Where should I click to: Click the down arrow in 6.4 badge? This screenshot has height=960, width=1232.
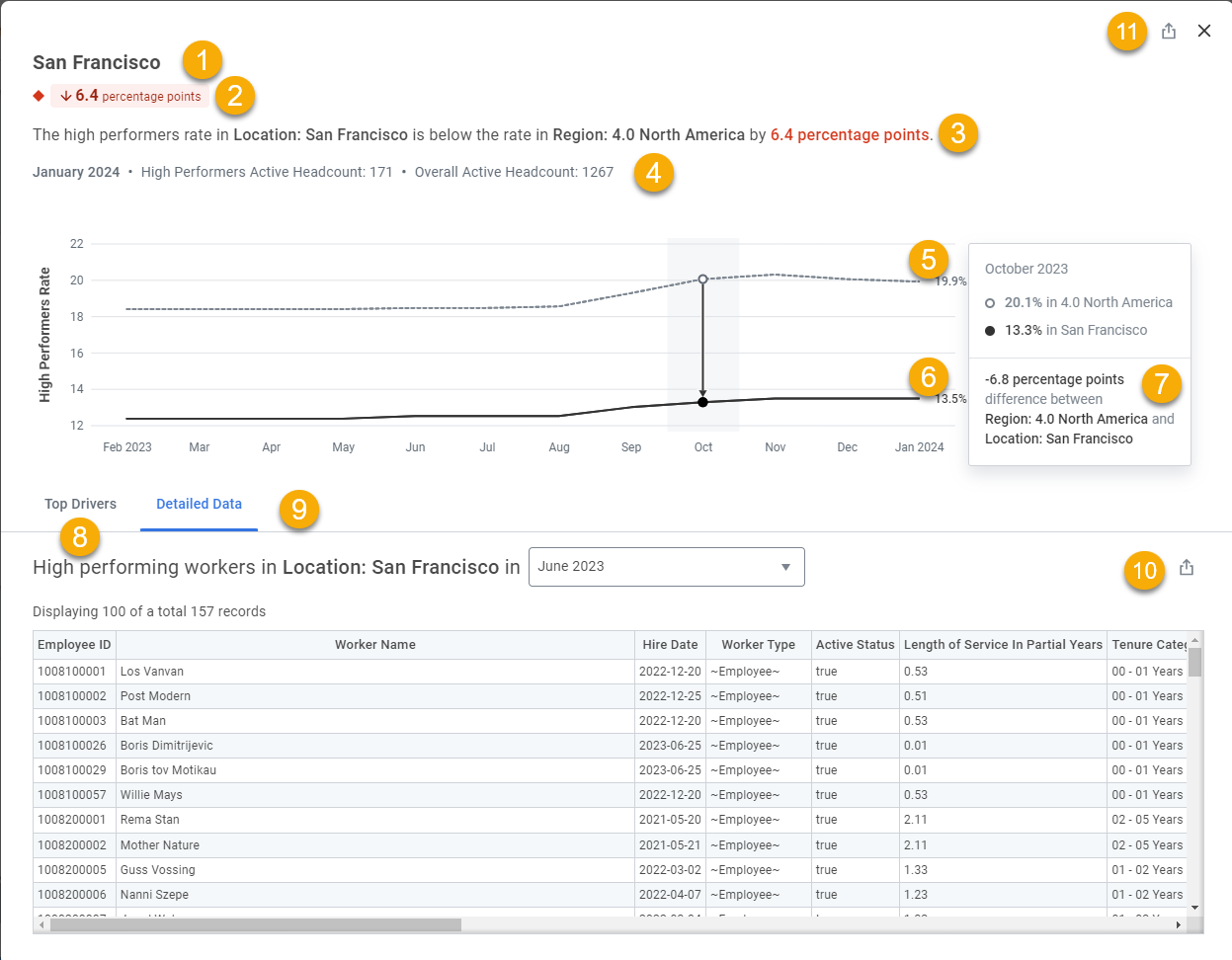click(66, 96)
